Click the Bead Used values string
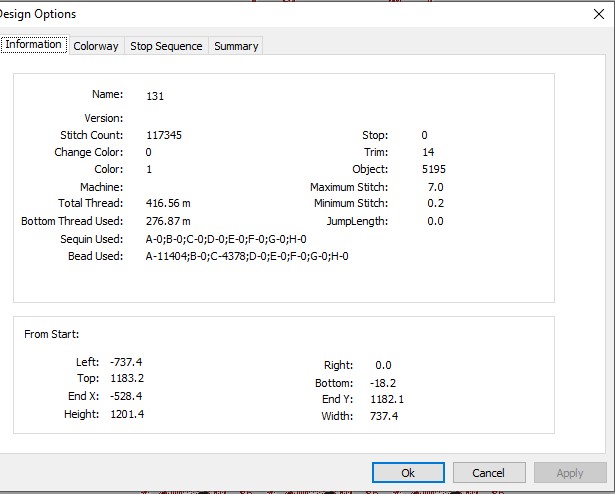The width and height of the screenshot is (615, 494). click(247, 256)
